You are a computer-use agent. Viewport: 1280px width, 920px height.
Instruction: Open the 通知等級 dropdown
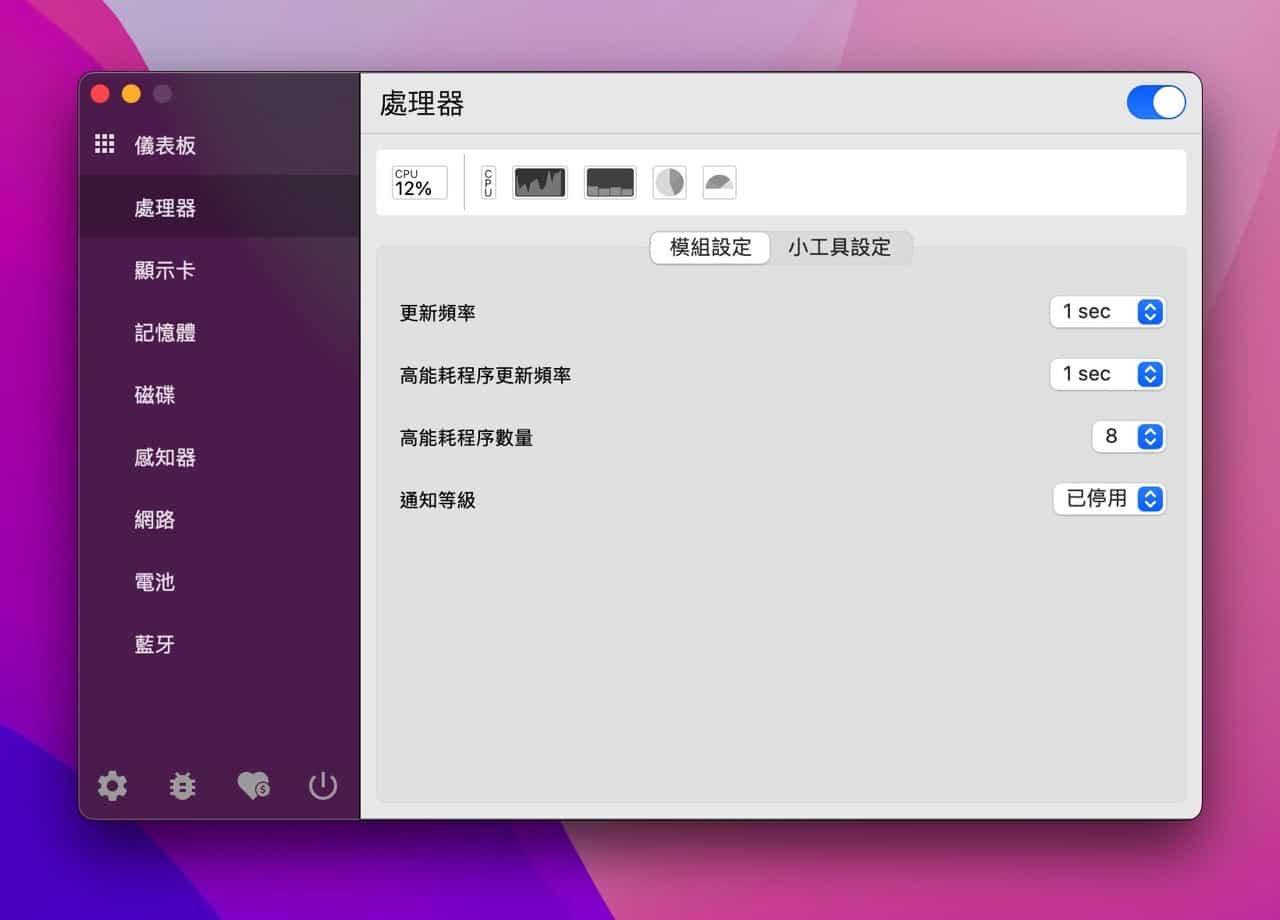(1110, 499)
